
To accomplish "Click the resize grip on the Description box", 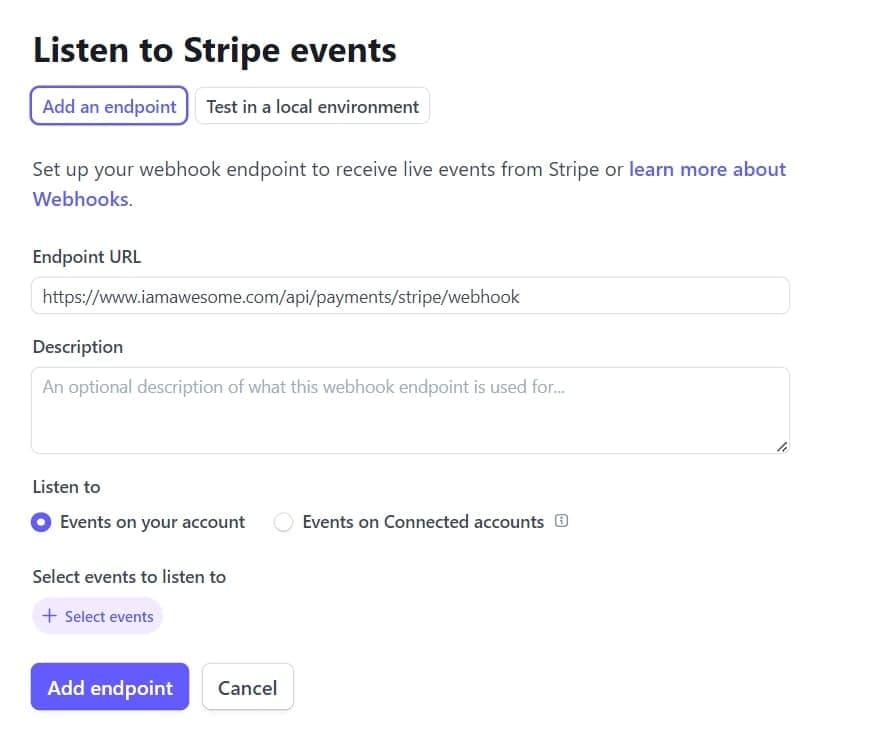I will (x=780, y=449).
